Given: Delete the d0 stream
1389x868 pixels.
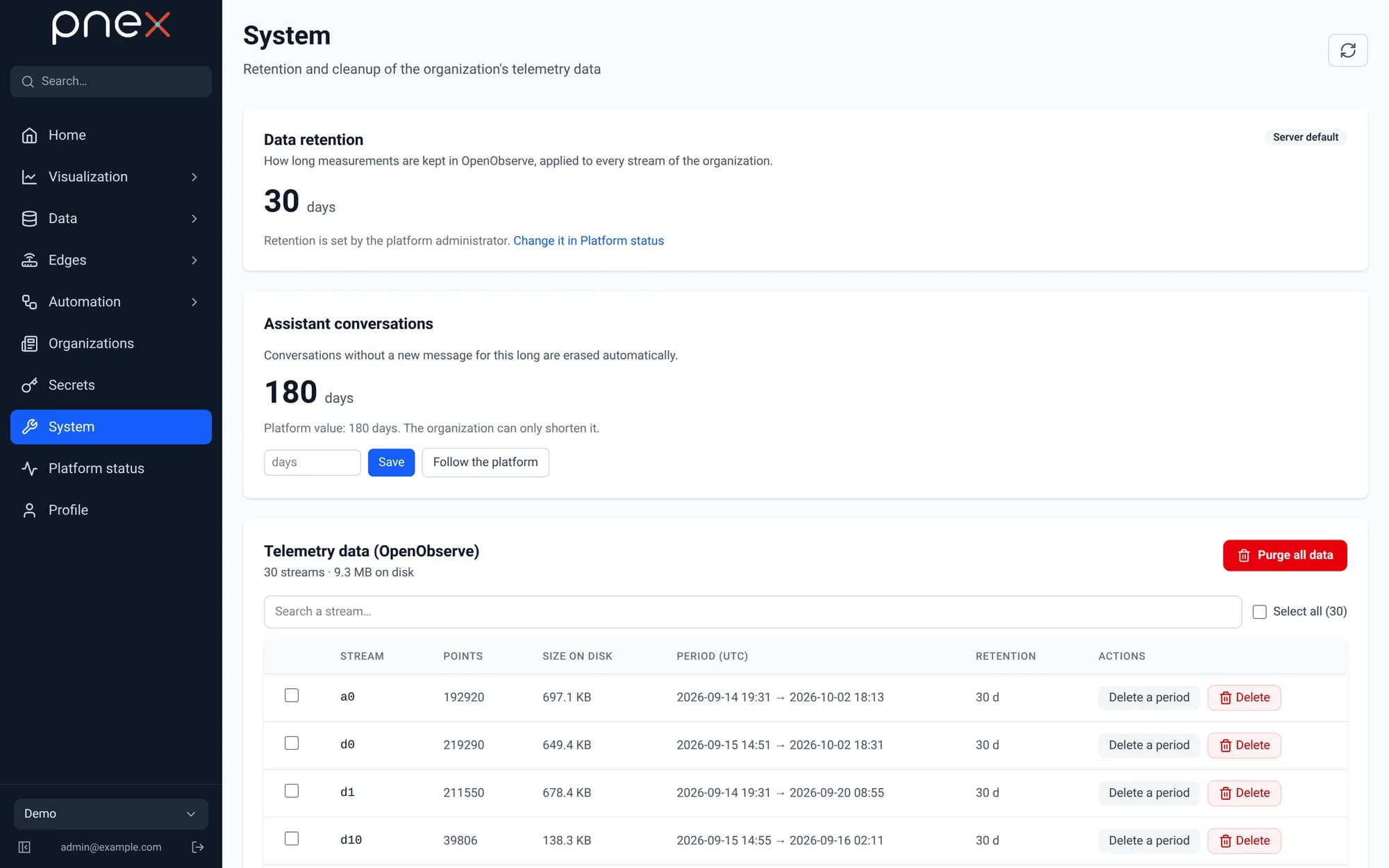Looking at the screenshot, I should pos(1244,745).
